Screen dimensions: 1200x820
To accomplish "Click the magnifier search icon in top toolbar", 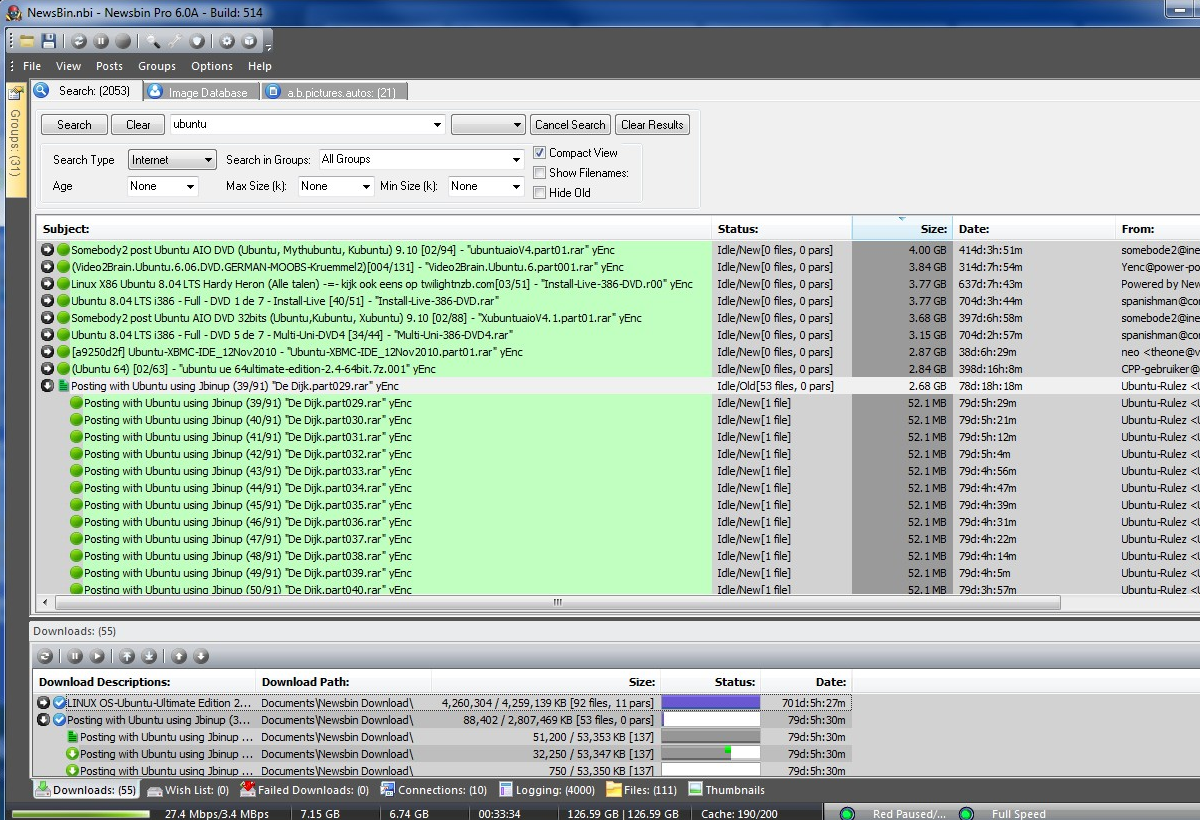I will click(x=153, y=41).
